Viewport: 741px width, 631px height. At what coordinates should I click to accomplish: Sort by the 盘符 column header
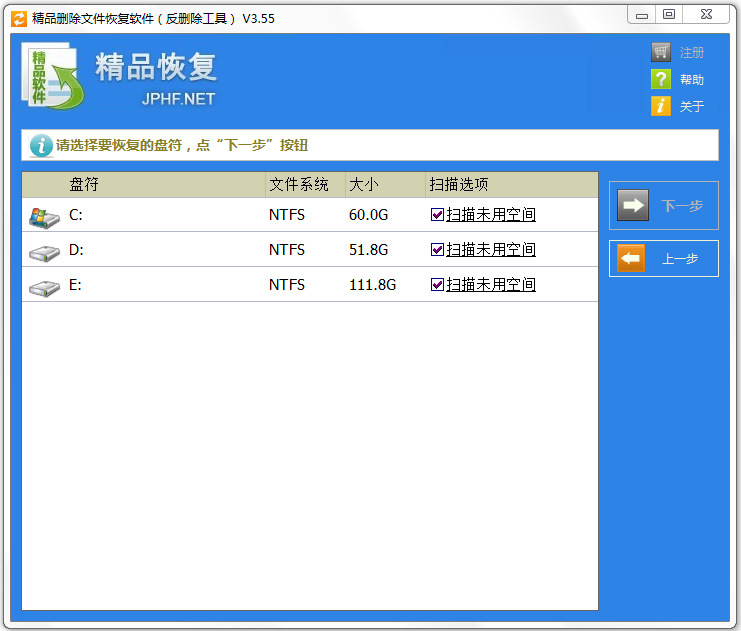click(84, 185)
